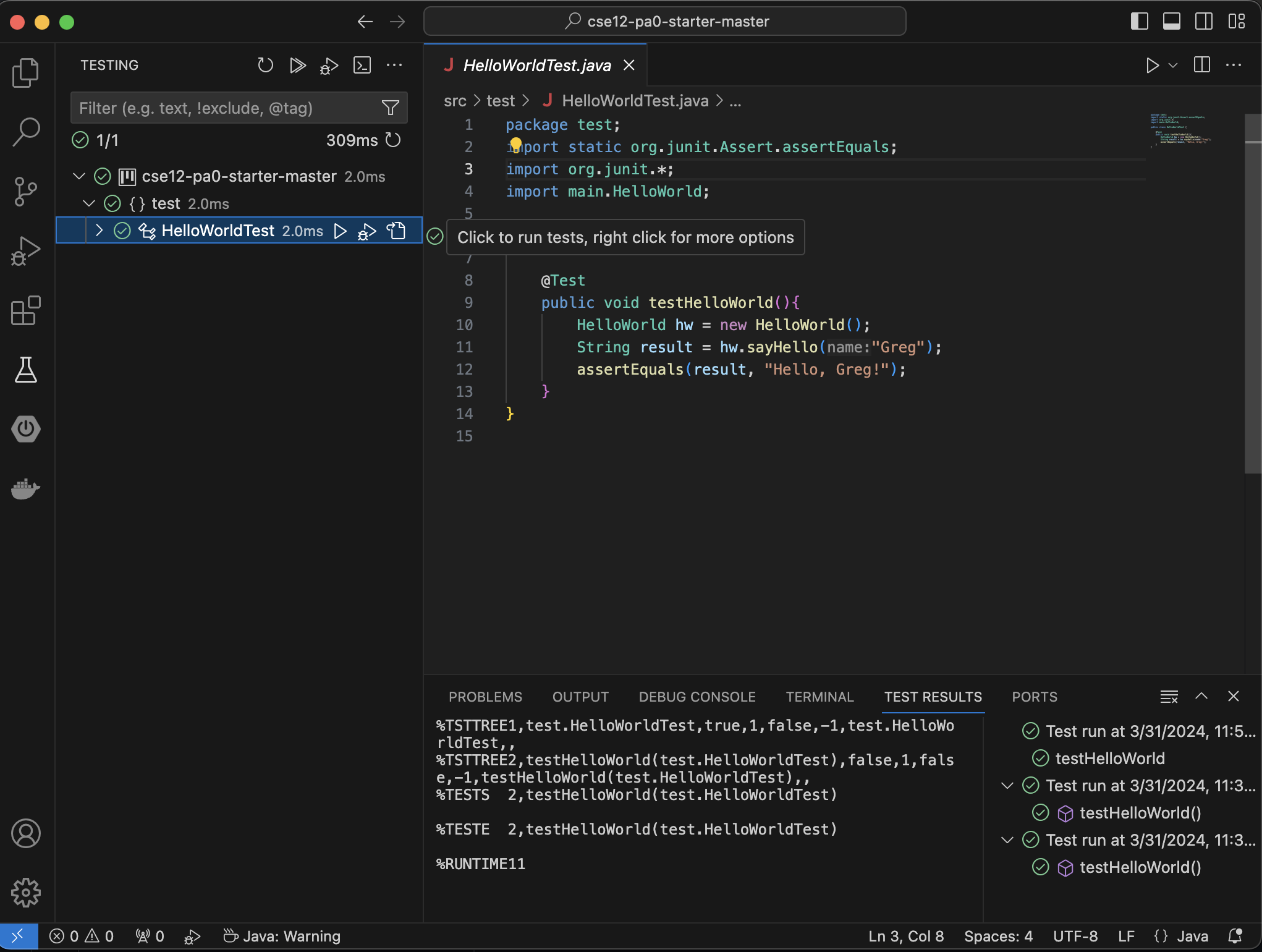Open the Manage gear icon
The height and width of the screenshot is (952, 1262).
(25, 893)
